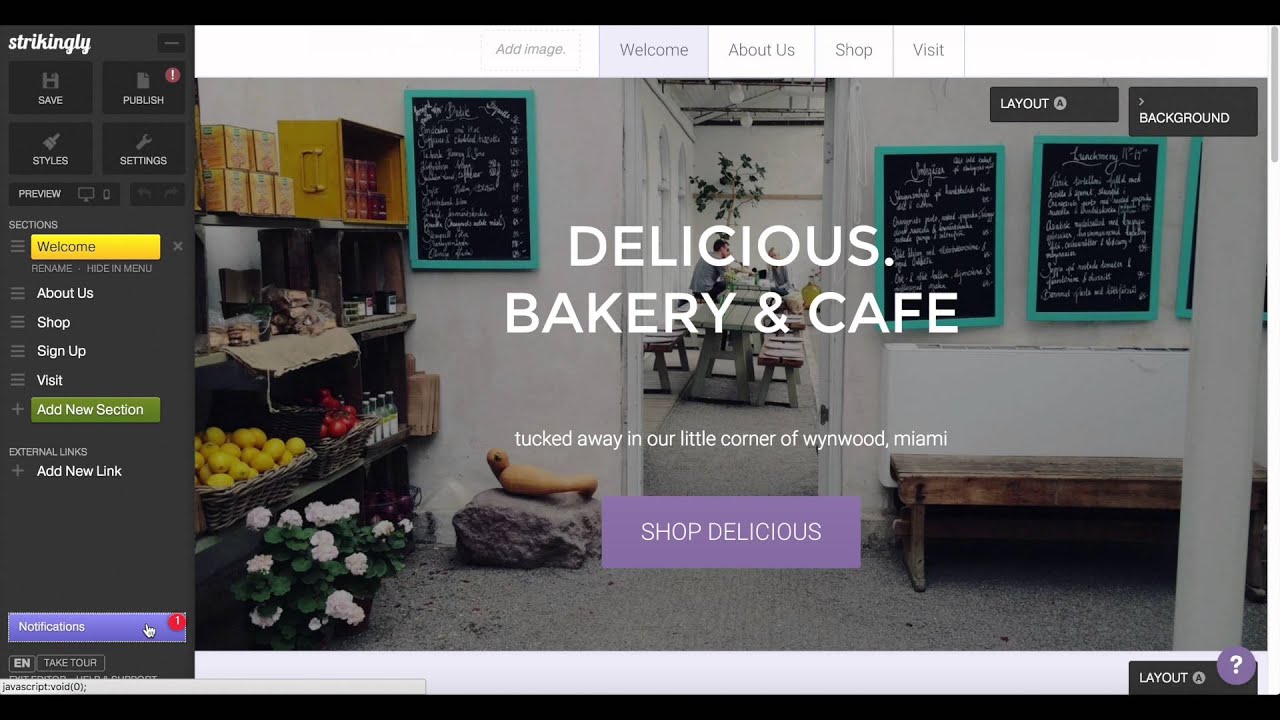Open Settings with the wrench icon
Screen dimensions: 1280x720
click(x=143, y=141)
